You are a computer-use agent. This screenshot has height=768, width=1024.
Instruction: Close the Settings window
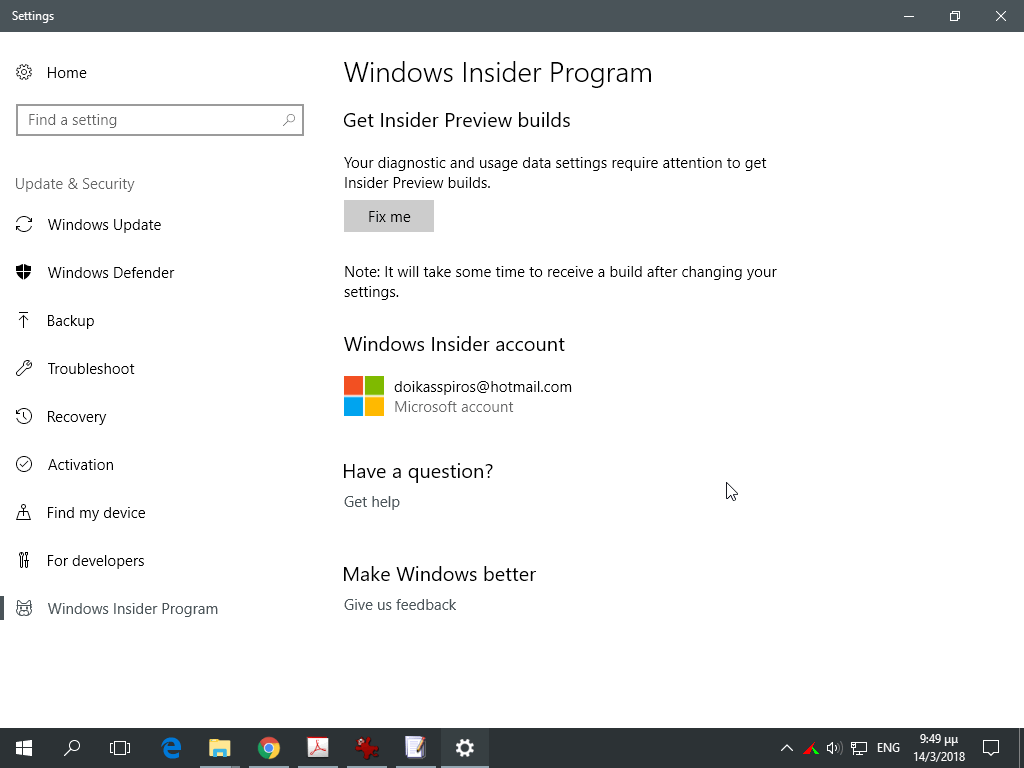[x=1000, y=16]
